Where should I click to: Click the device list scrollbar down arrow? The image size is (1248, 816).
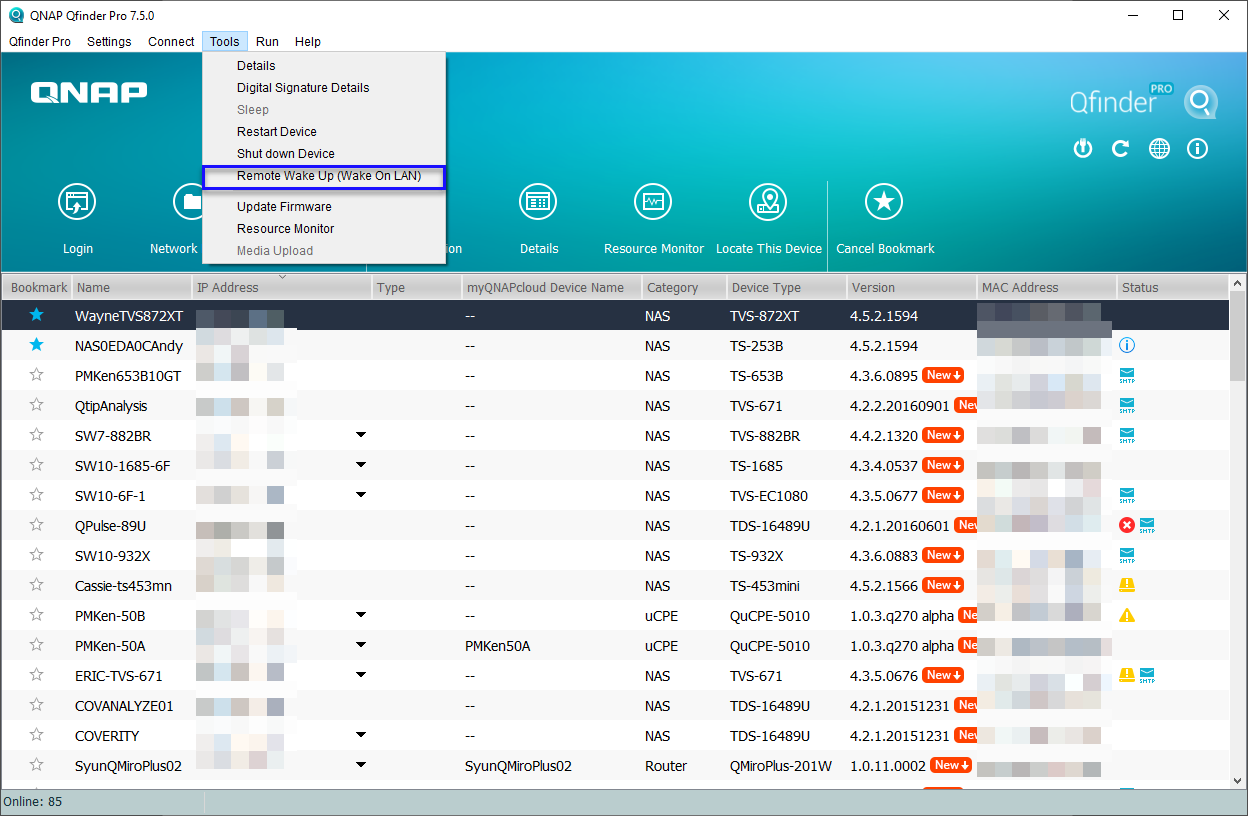point(1238,781)
